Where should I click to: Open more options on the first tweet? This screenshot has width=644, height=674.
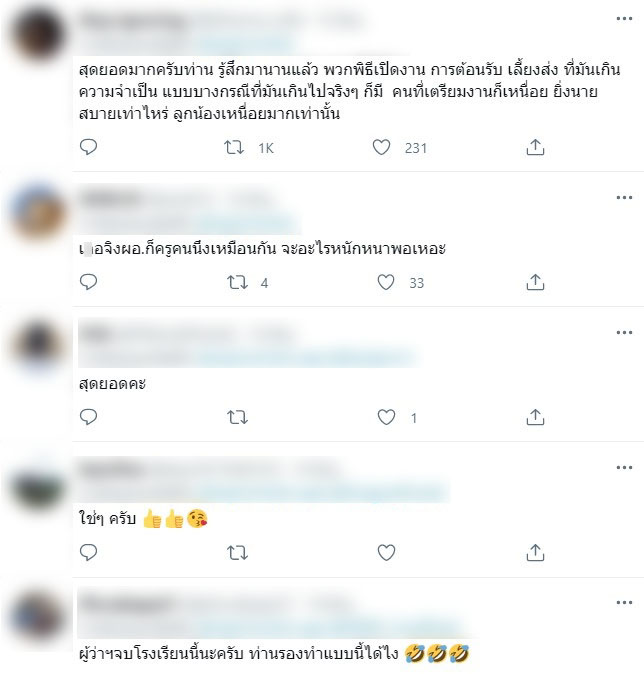point(624,19)
